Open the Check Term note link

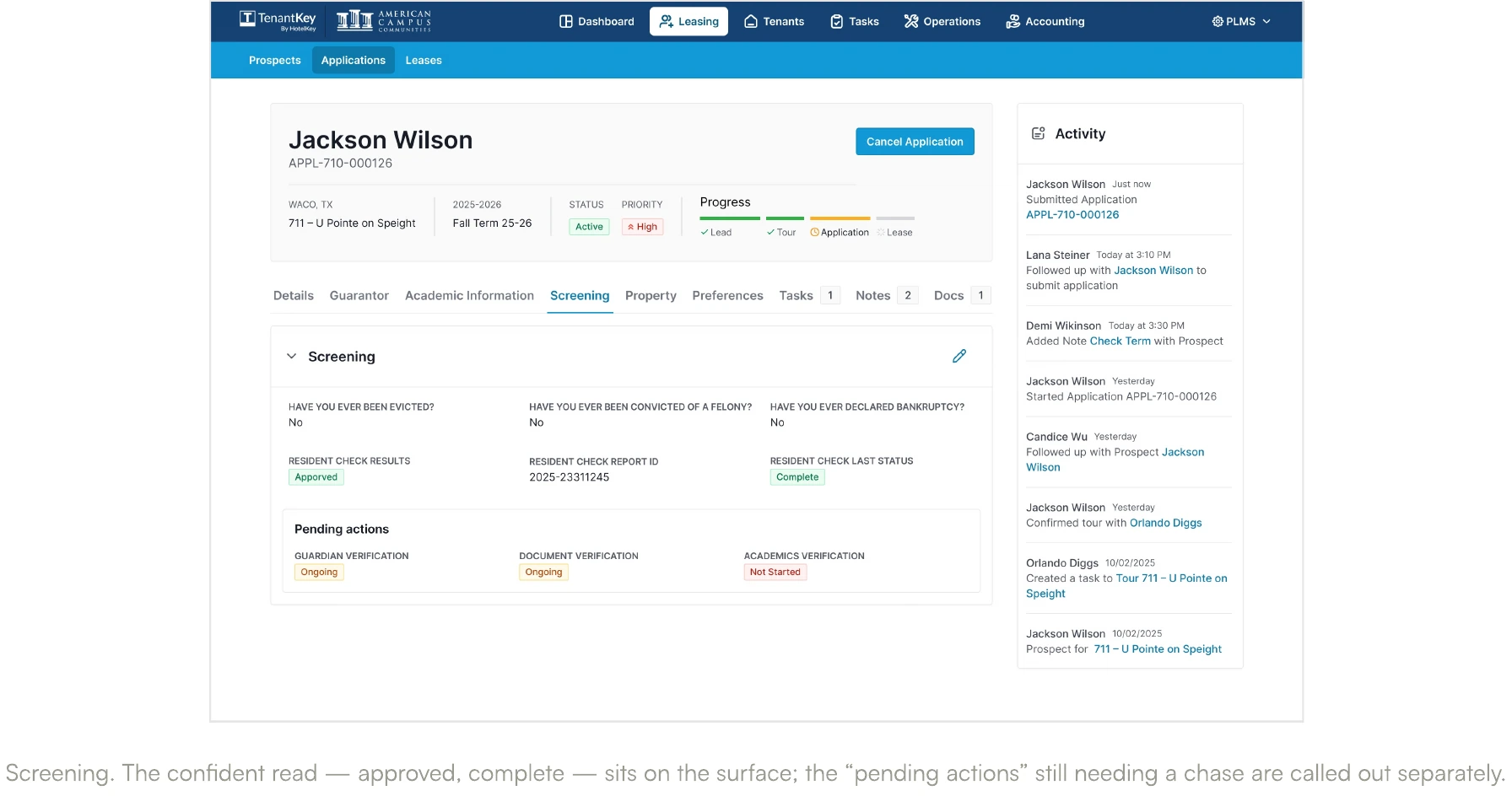click(x=1120, y=342)
